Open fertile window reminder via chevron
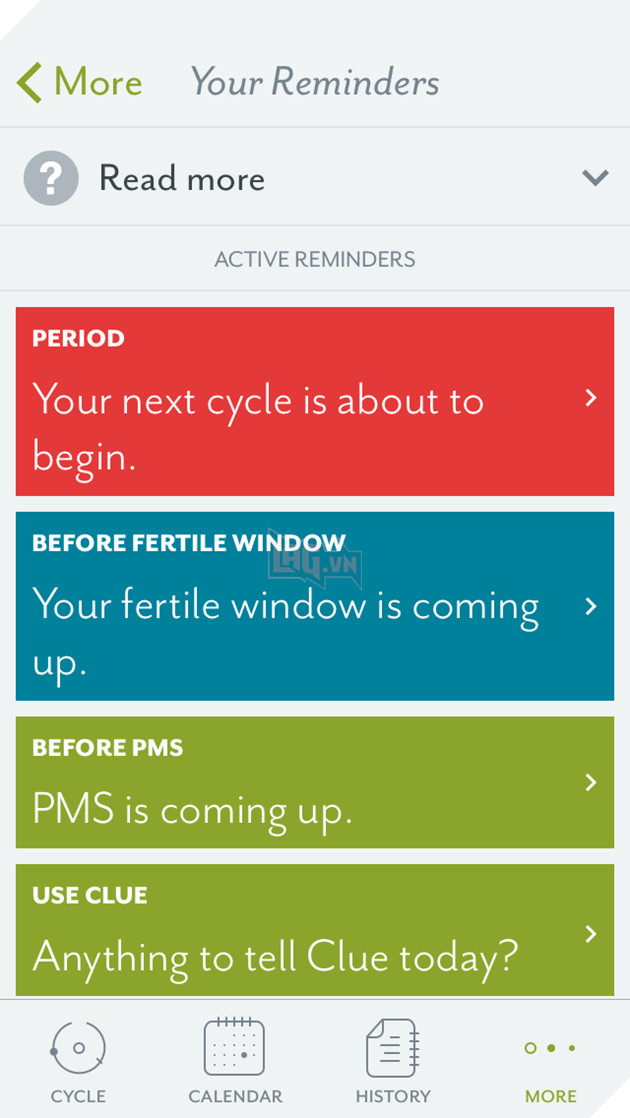 pyautogui.click(x=591, y=606)
